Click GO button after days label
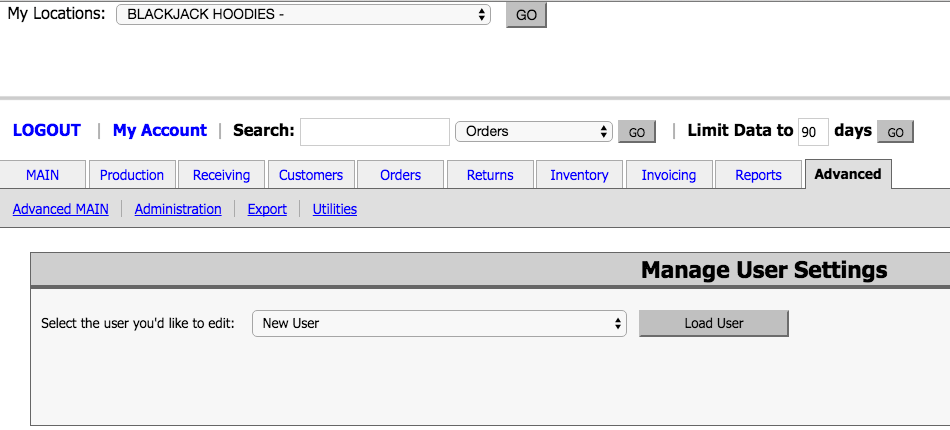The height and width of the screenshot is (430, 950). [x=895, y=132]
